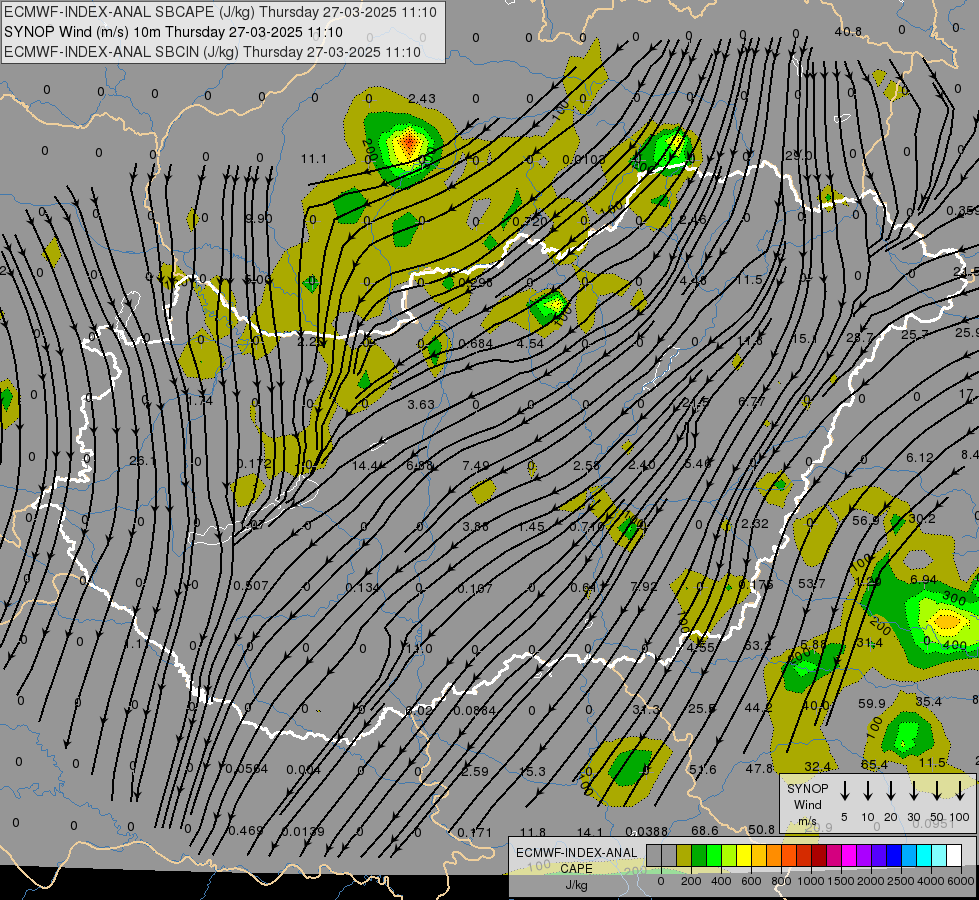The height and width of the screenshot is (900, 979).
Task: Click the 4.54 value on the map
Action: 530,344
